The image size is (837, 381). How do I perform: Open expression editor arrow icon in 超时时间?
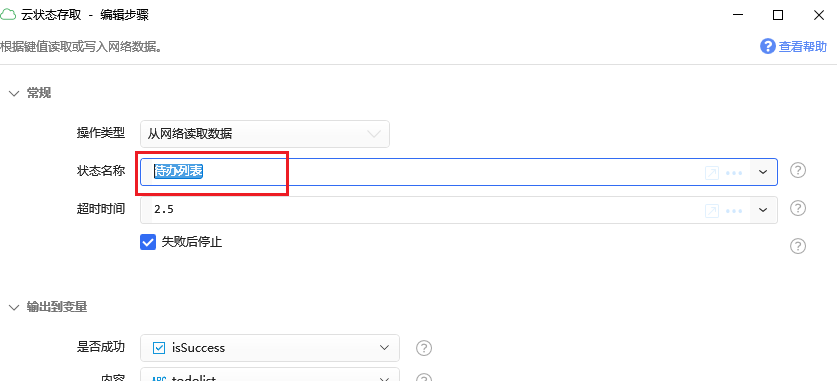tap(712, 210)
